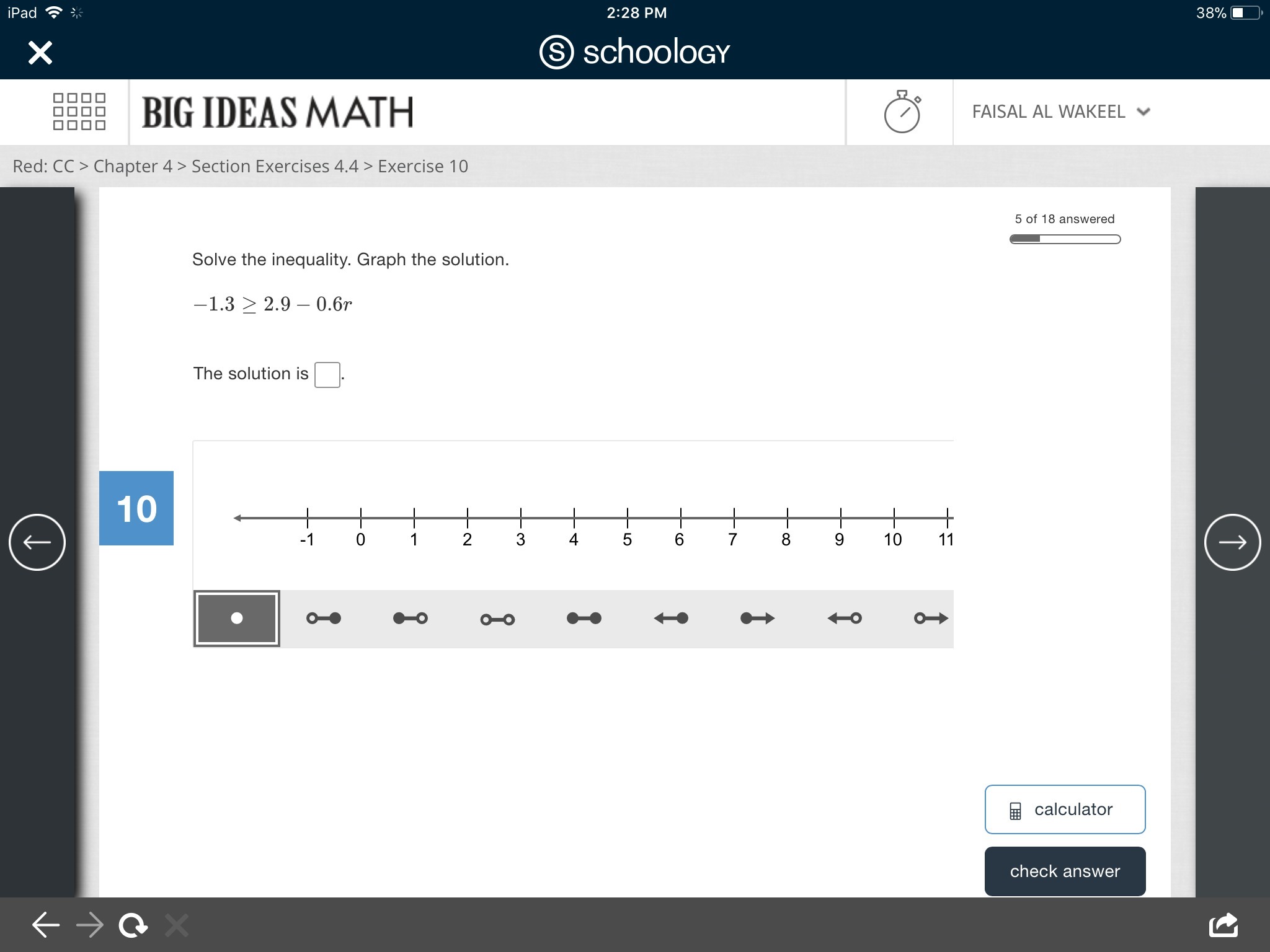1270x952 pixels.
Task: Click the share icon in bottom bar
Action: (1223, 925)
